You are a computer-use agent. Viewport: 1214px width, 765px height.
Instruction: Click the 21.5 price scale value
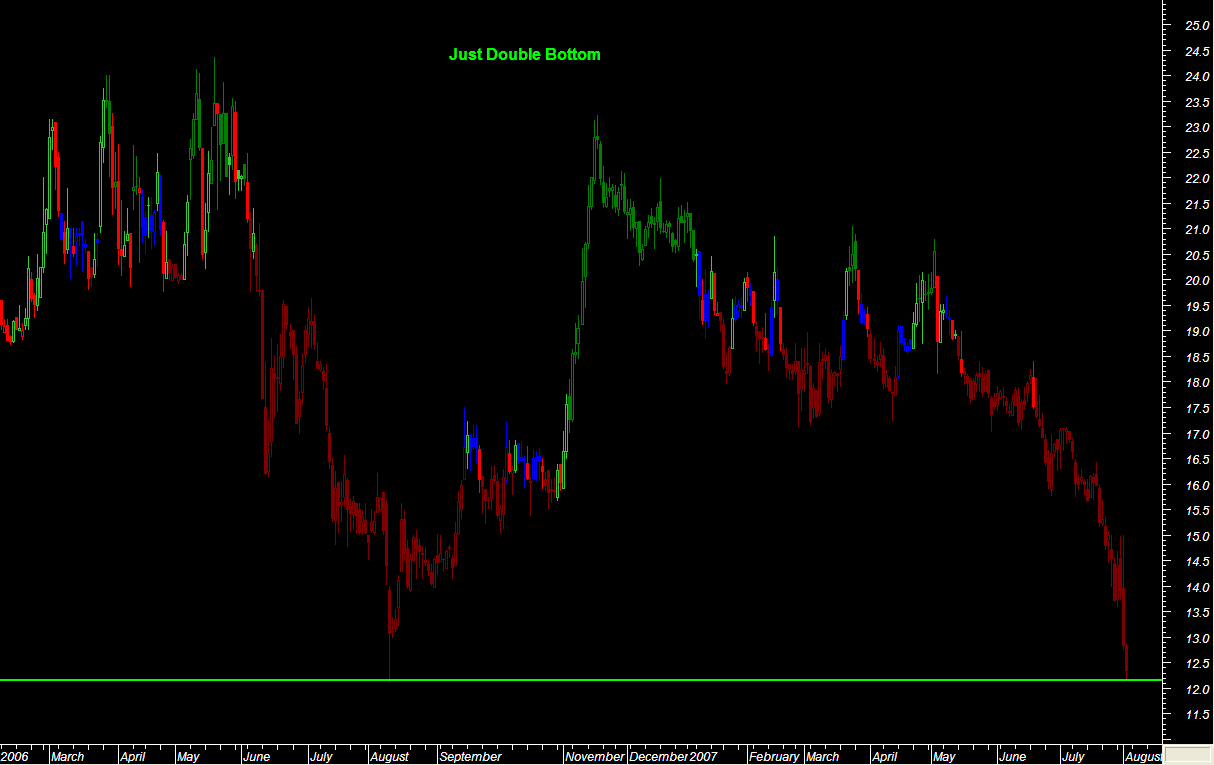1198,204
